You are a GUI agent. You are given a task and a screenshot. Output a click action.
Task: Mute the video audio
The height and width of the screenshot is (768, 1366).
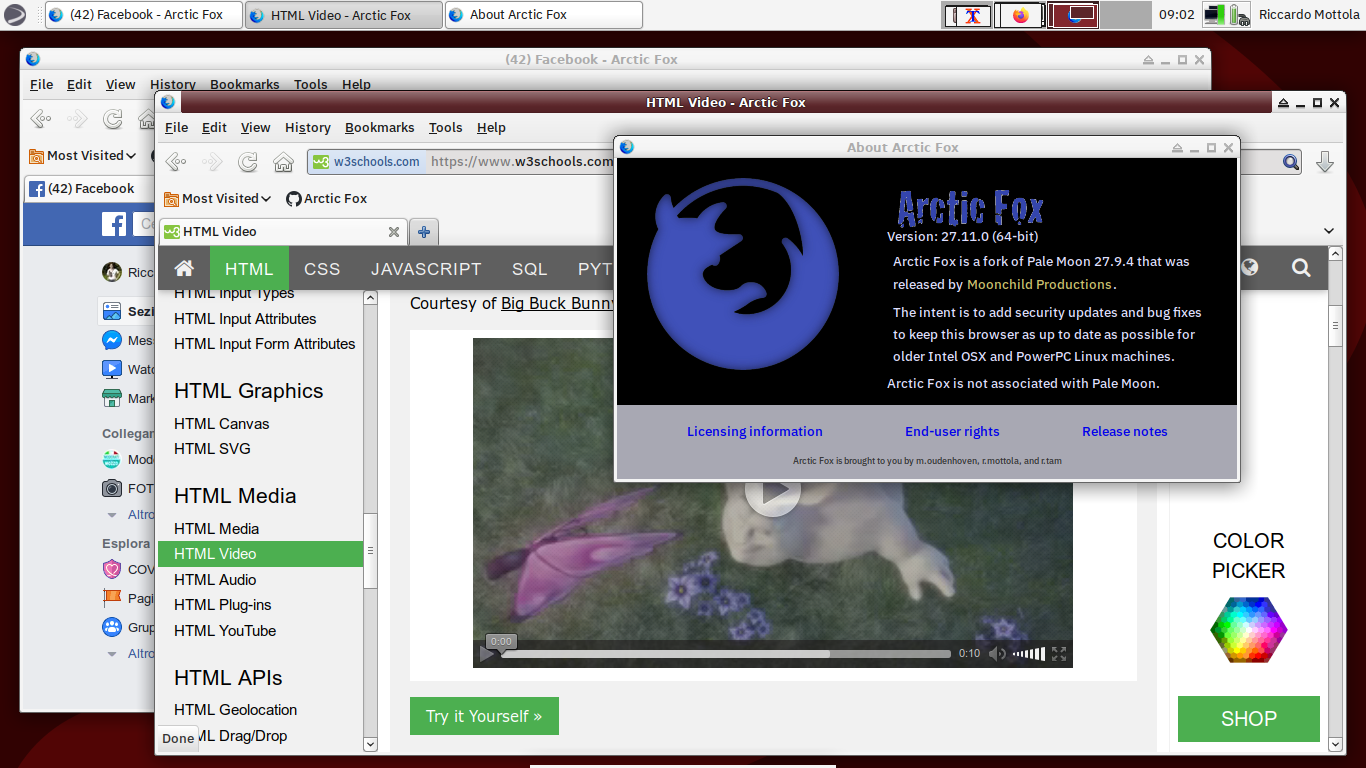(997, 654)
